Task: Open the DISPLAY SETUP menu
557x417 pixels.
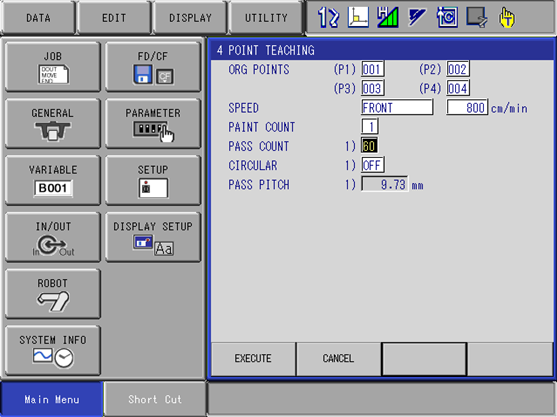Action: point(153,237)
